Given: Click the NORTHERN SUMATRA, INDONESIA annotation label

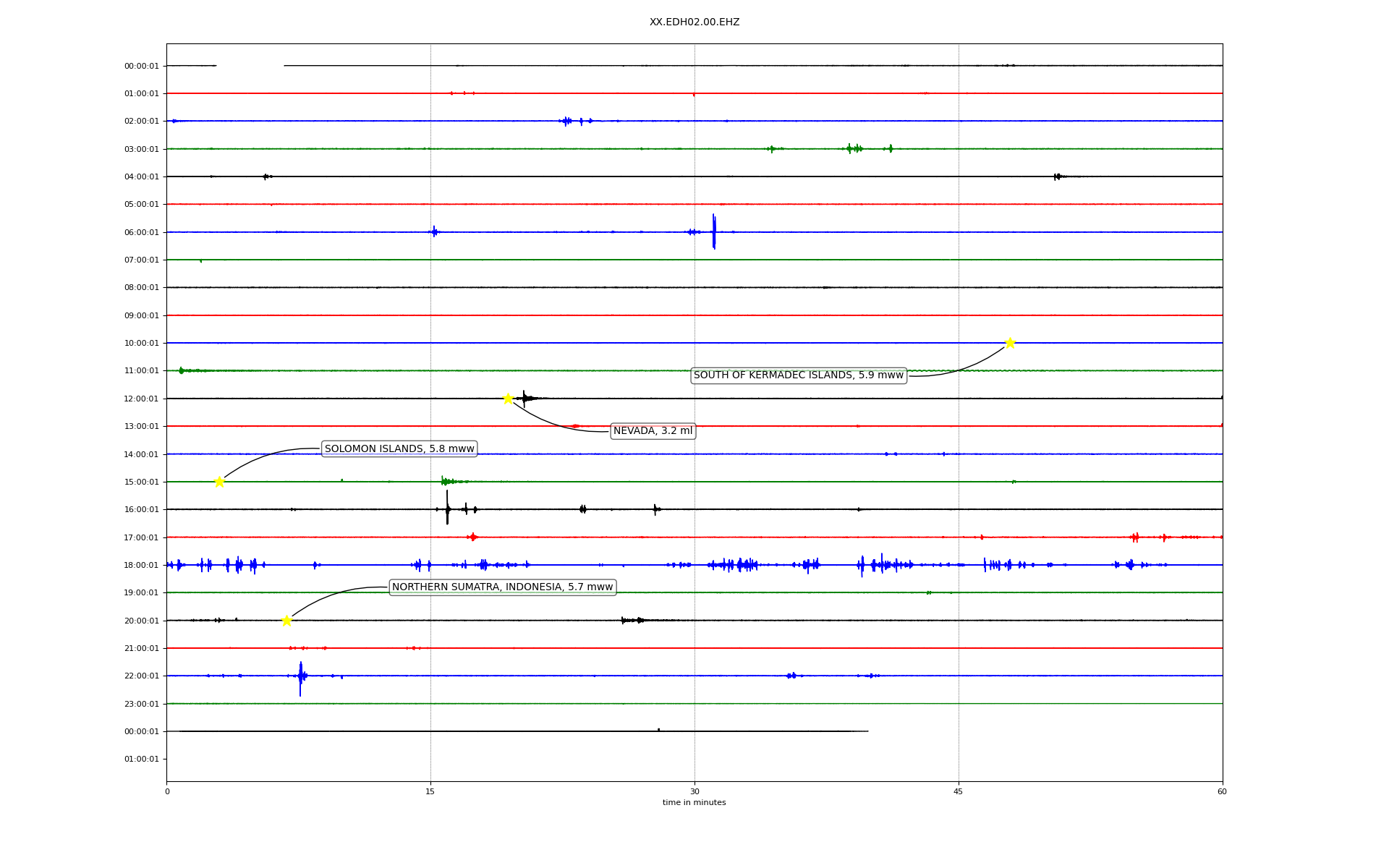Looking at the screenshot, I should click(x=502, y=587).
